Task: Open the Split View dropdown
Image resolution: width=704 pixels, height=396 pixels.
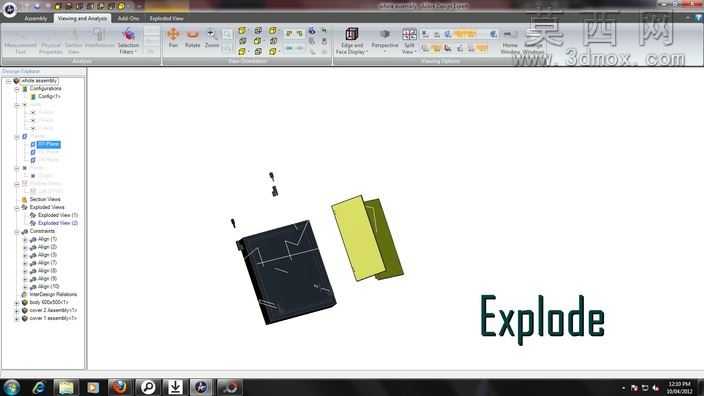Action: [x=409, y=41]
